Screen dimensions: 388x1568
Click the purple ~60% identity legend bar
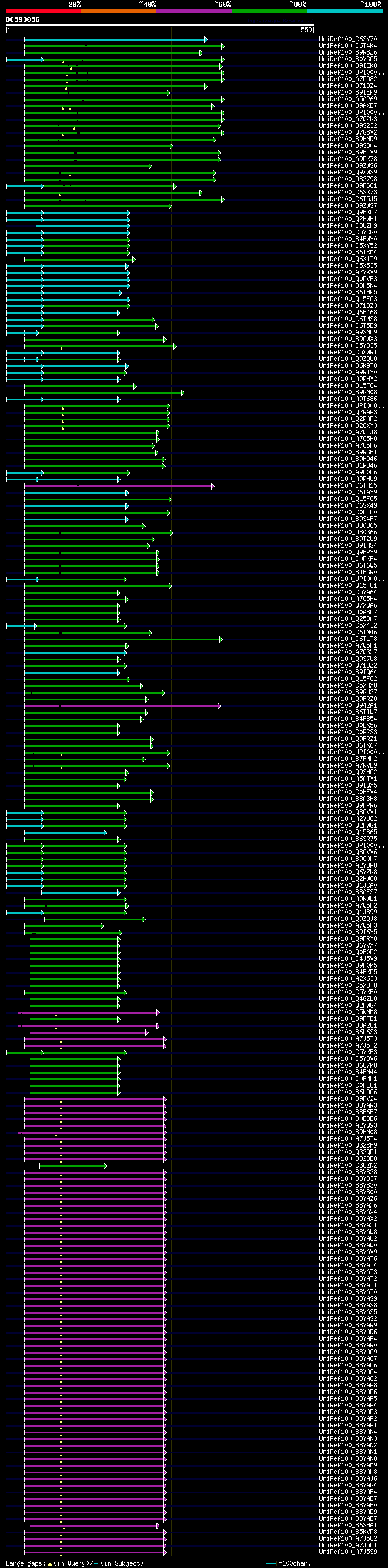193,11
